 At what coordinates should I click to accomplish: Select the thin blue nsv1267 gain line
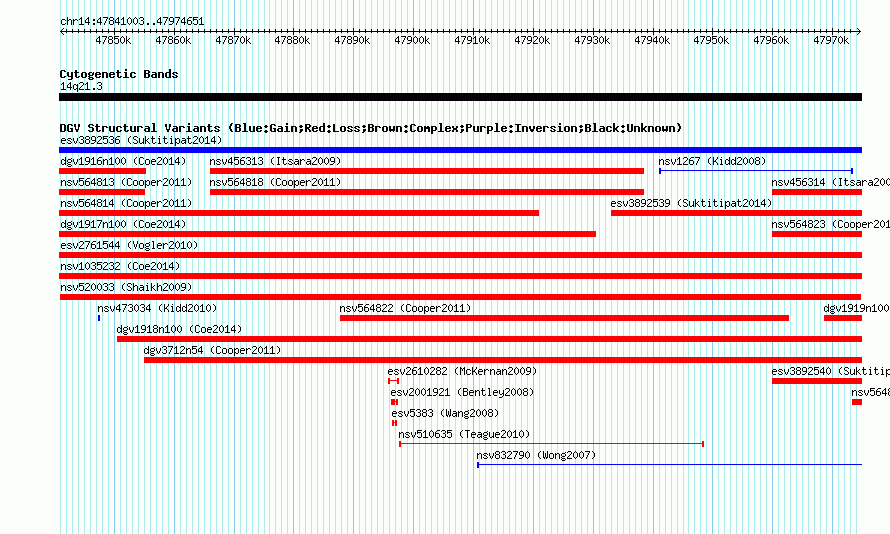[x=756, y=171]
